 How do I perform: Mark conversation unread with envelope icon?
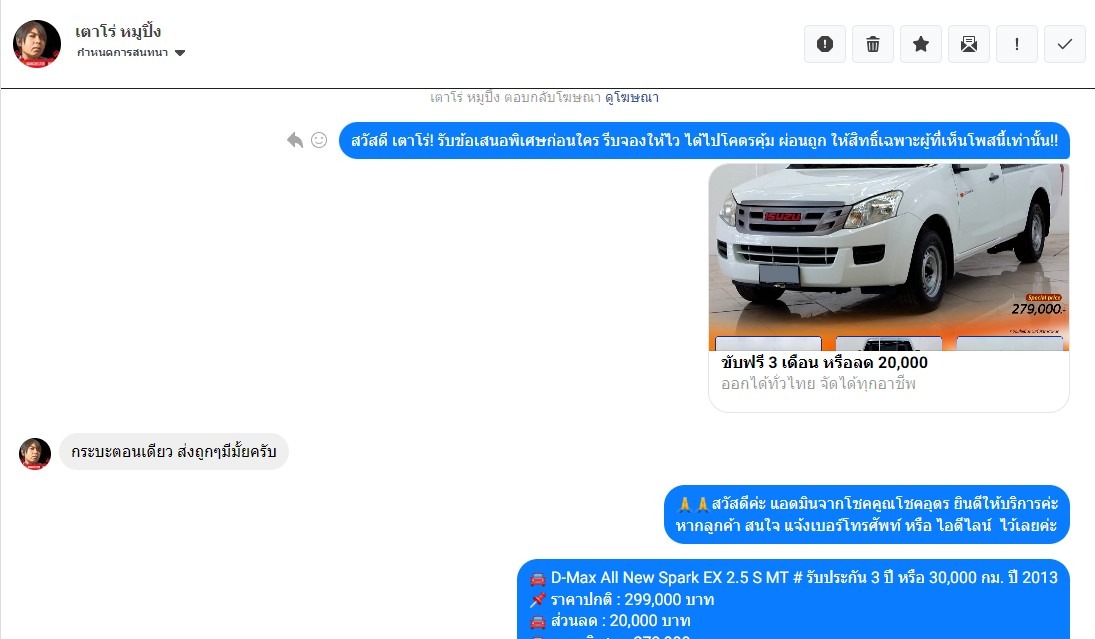click(969, 44)
